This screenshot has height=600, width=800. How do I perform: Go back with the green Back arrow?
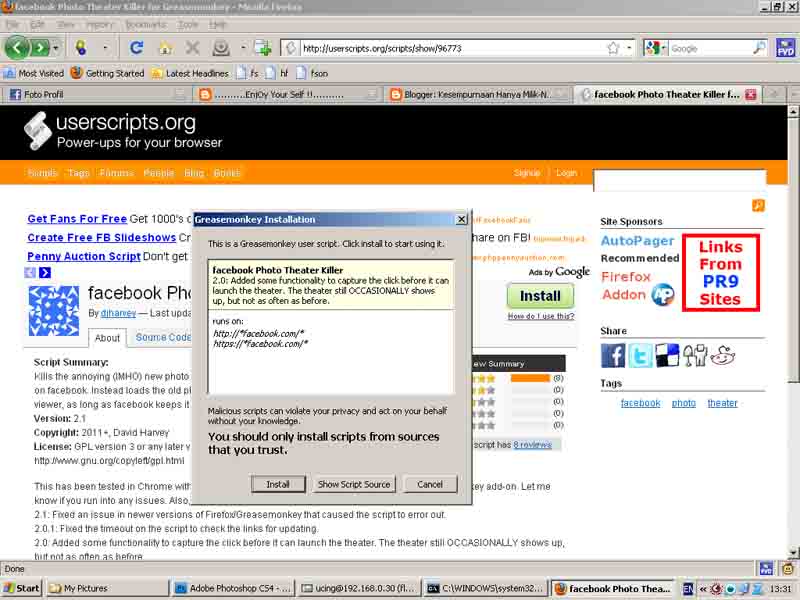pyautogui.click(x=17, y=48)
